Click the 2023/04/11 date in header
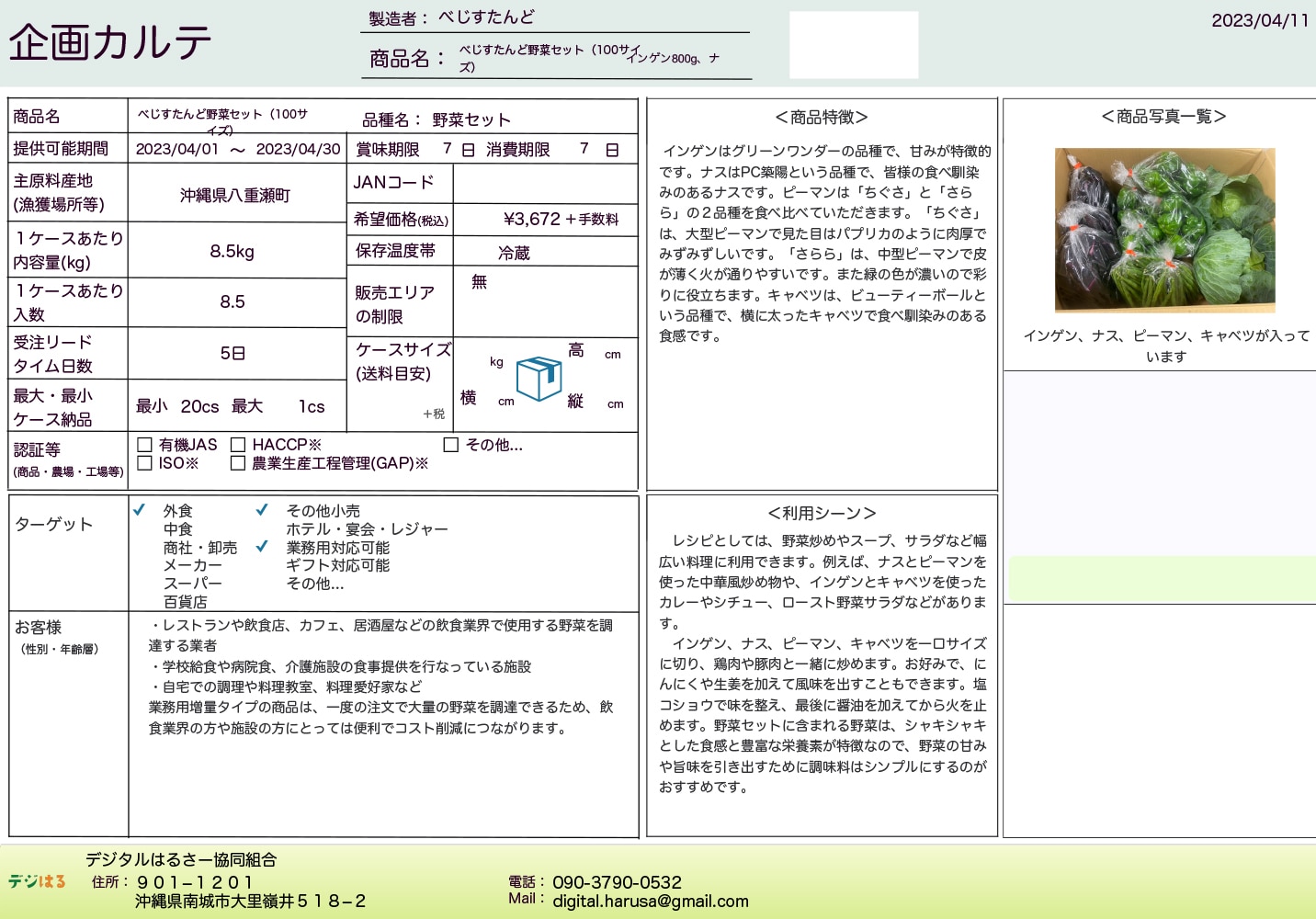 1259,20
